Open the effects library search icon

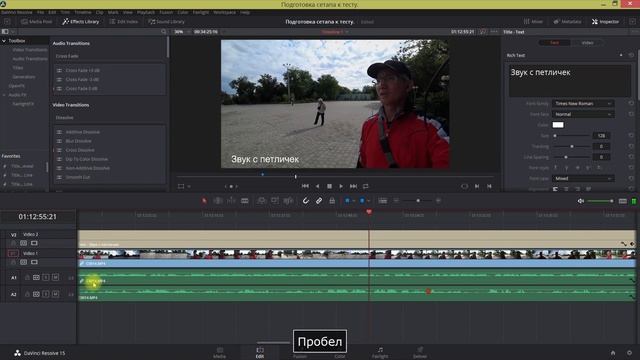164,31
